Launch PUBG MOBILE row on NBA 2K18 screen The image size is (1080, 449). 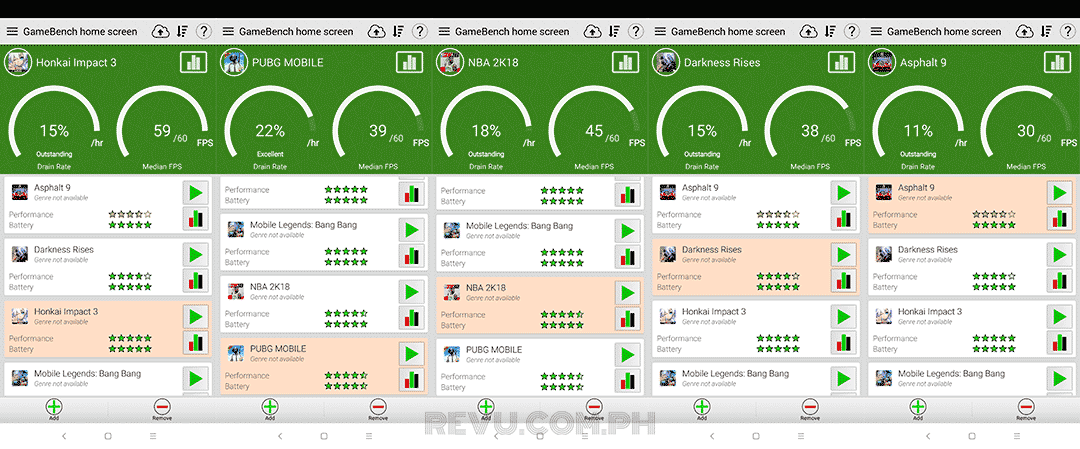point(627,355)
